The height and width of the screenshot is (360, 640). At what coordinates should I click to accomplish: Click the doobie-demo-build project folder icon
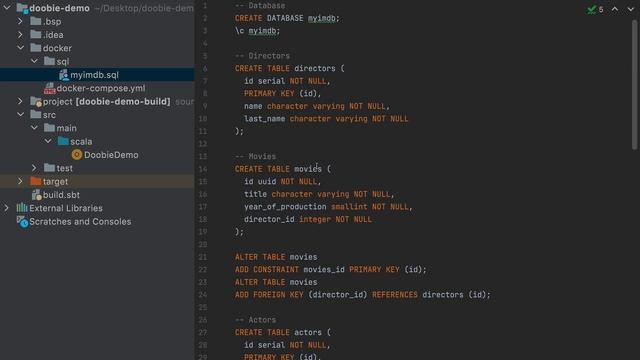36,101
